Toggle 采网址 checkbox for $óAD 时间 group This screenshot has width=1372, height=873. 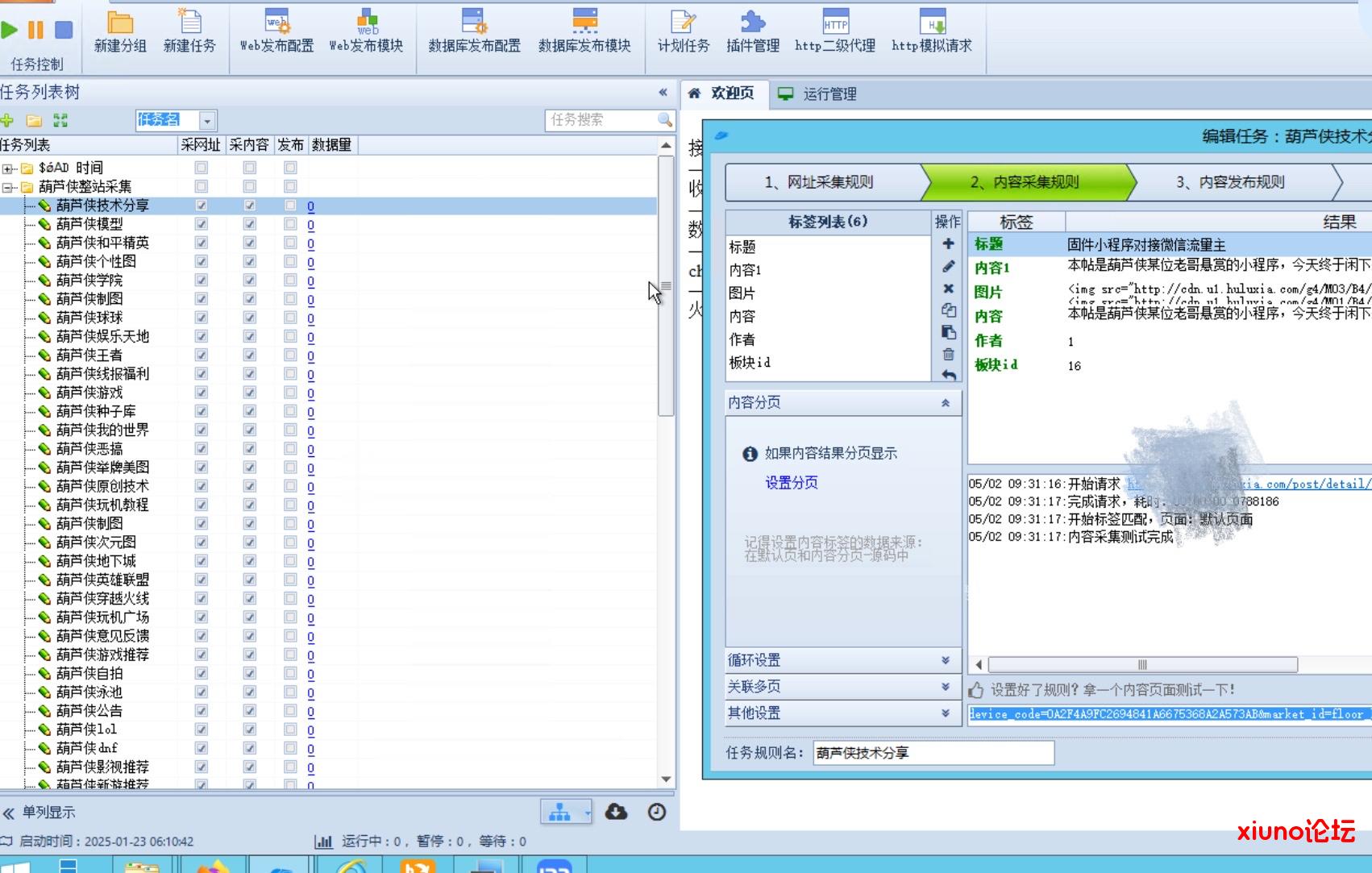coord(202,168)
